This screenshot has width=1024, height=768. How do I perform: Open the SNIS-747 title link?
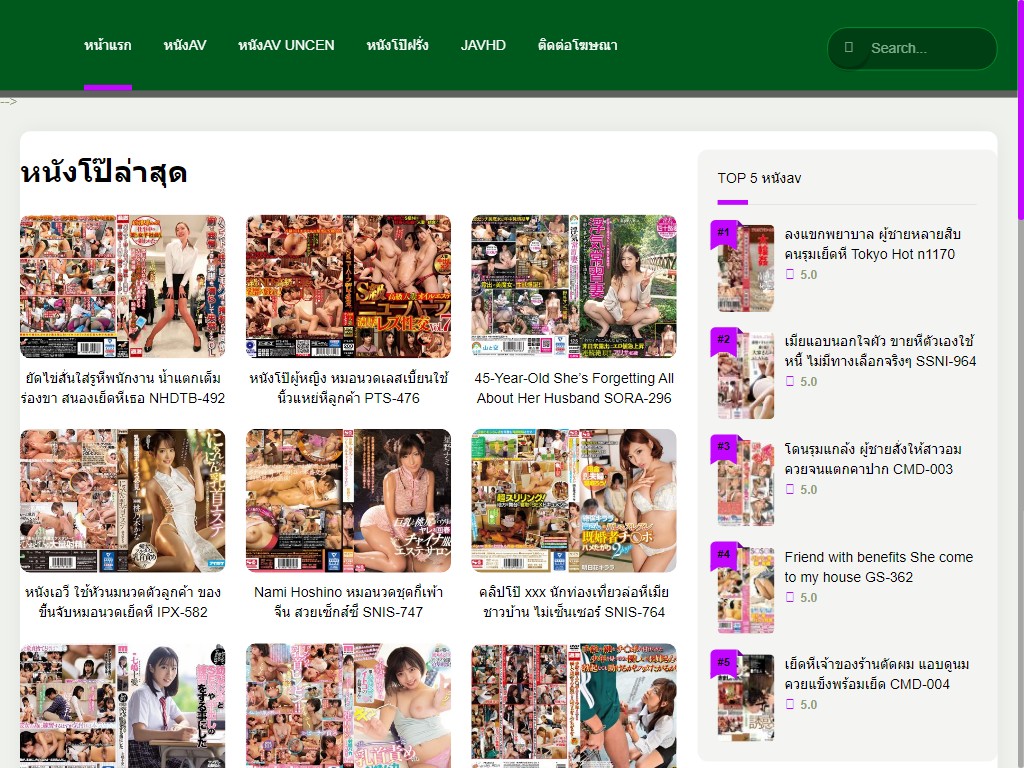[348, 602]
